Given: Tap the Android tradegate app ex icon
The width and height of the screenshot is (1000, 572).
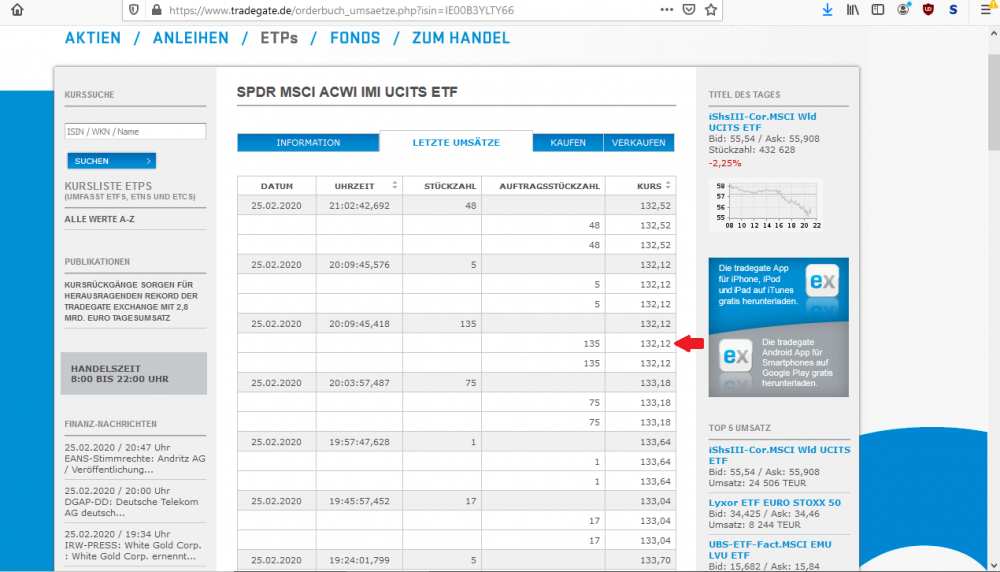Looking at the screenshot, I should click(735, 356).
